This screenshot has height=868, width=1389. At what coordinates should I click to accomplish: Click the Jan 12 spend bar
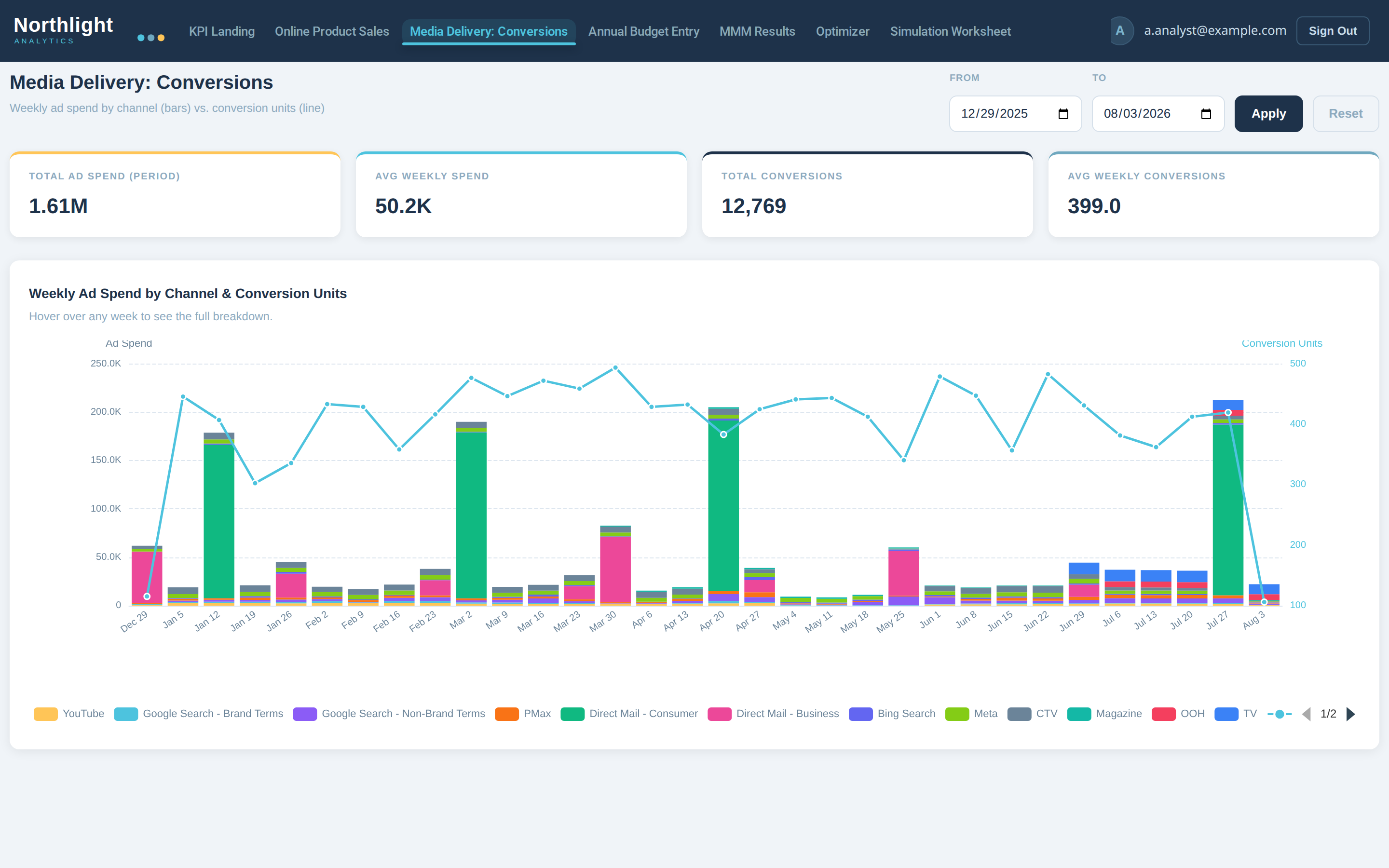click(218, 519)
